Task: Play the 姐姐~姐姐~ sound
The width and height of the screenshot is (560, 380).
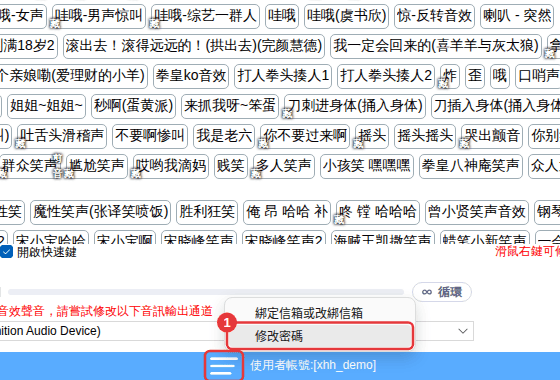Action: point(46,106)
